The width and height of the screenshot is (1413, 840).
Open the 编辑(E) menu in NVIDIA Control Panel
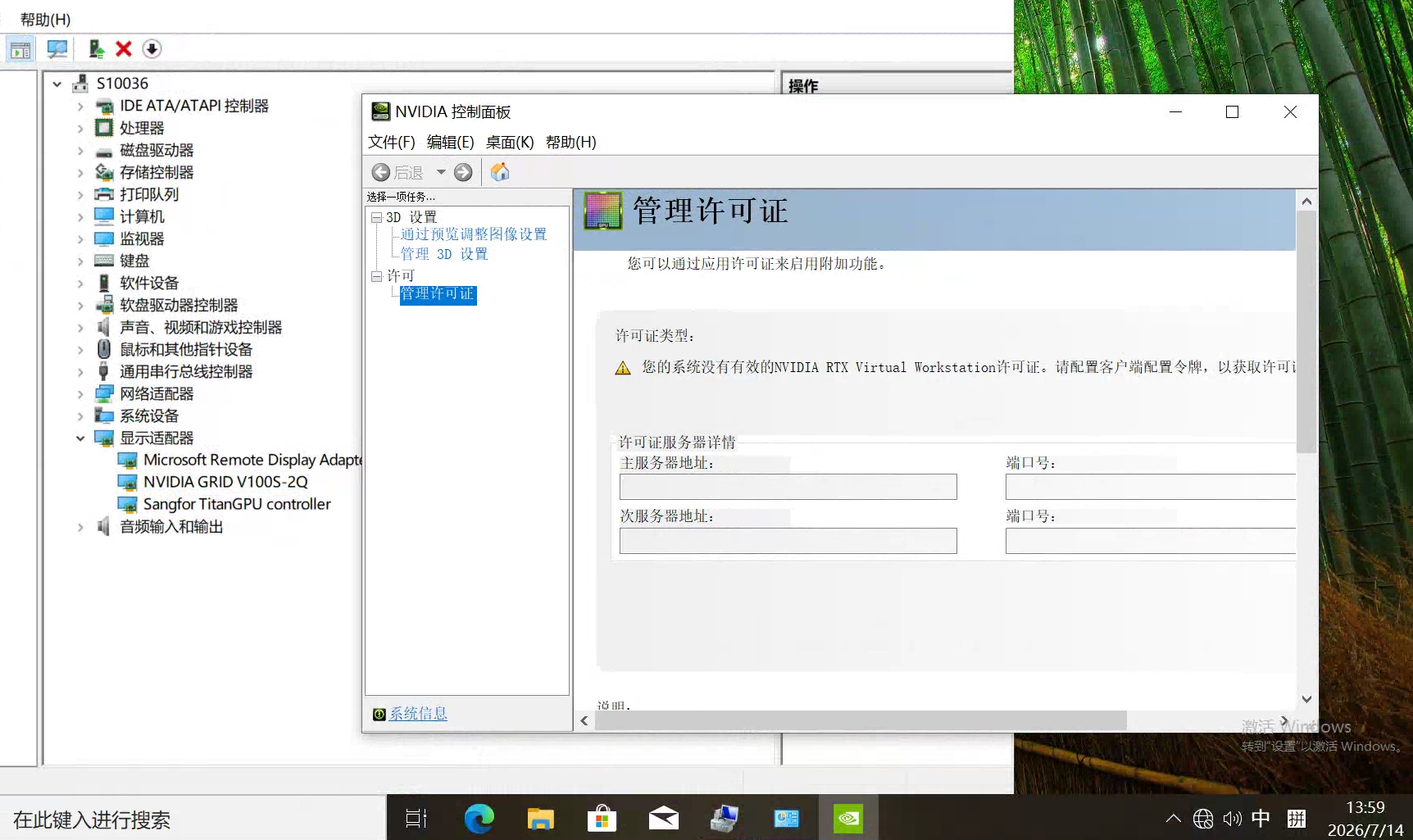coord(450,142)
